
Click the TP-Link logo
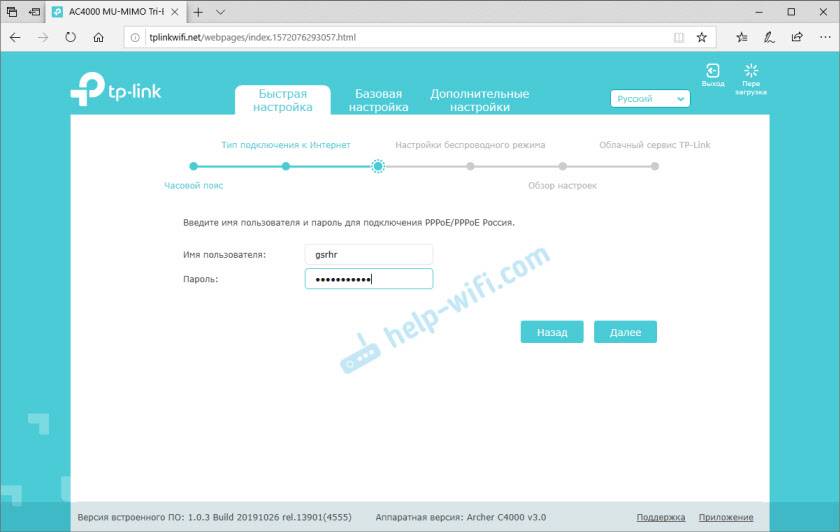116,89
